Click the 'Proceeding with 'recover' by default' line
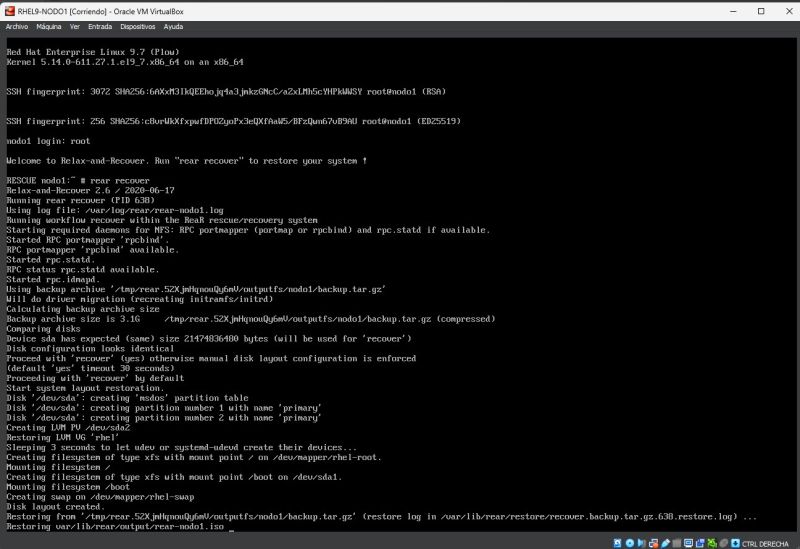 click(x=95, y=378)
